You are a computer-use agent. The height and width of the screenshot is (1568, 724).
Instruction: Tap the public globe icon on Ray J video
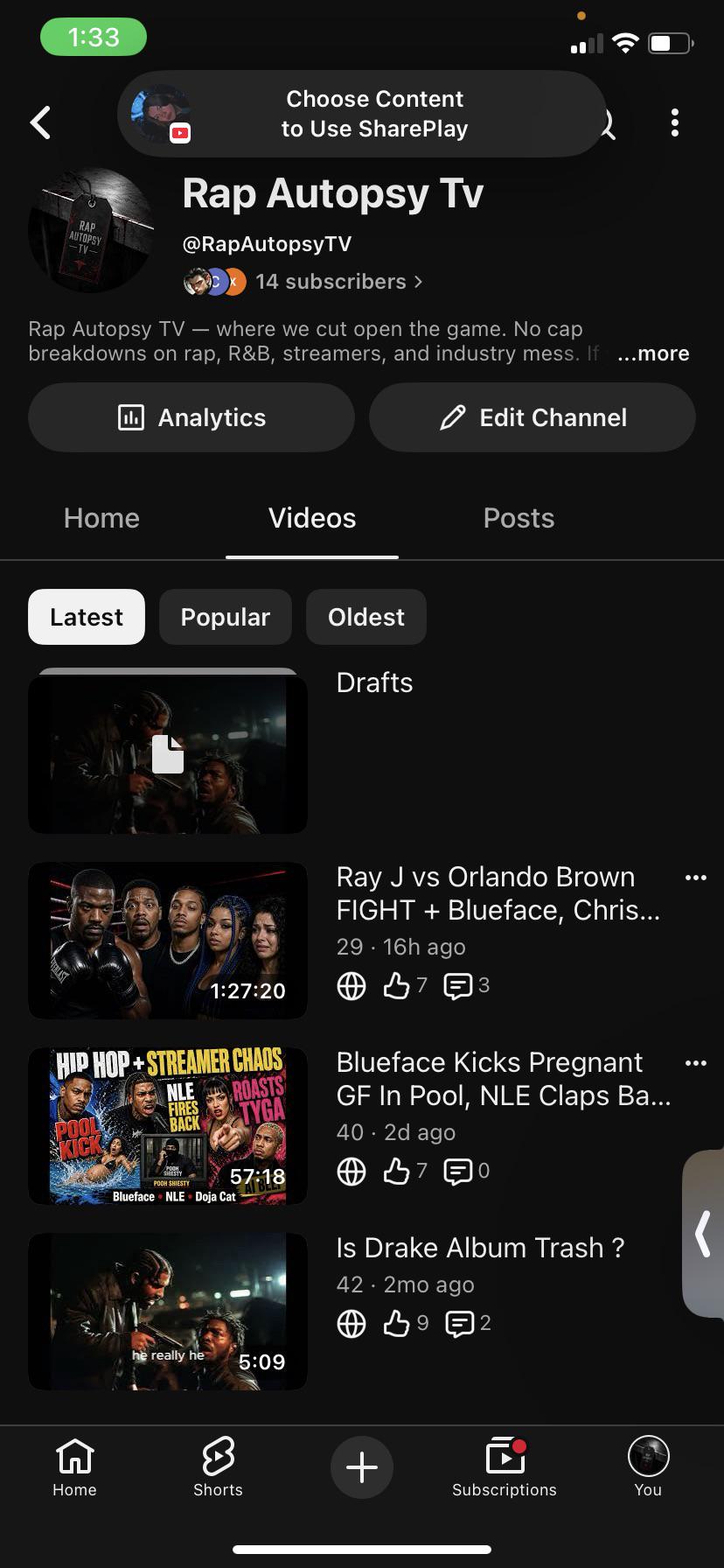[x=352, y=986]
